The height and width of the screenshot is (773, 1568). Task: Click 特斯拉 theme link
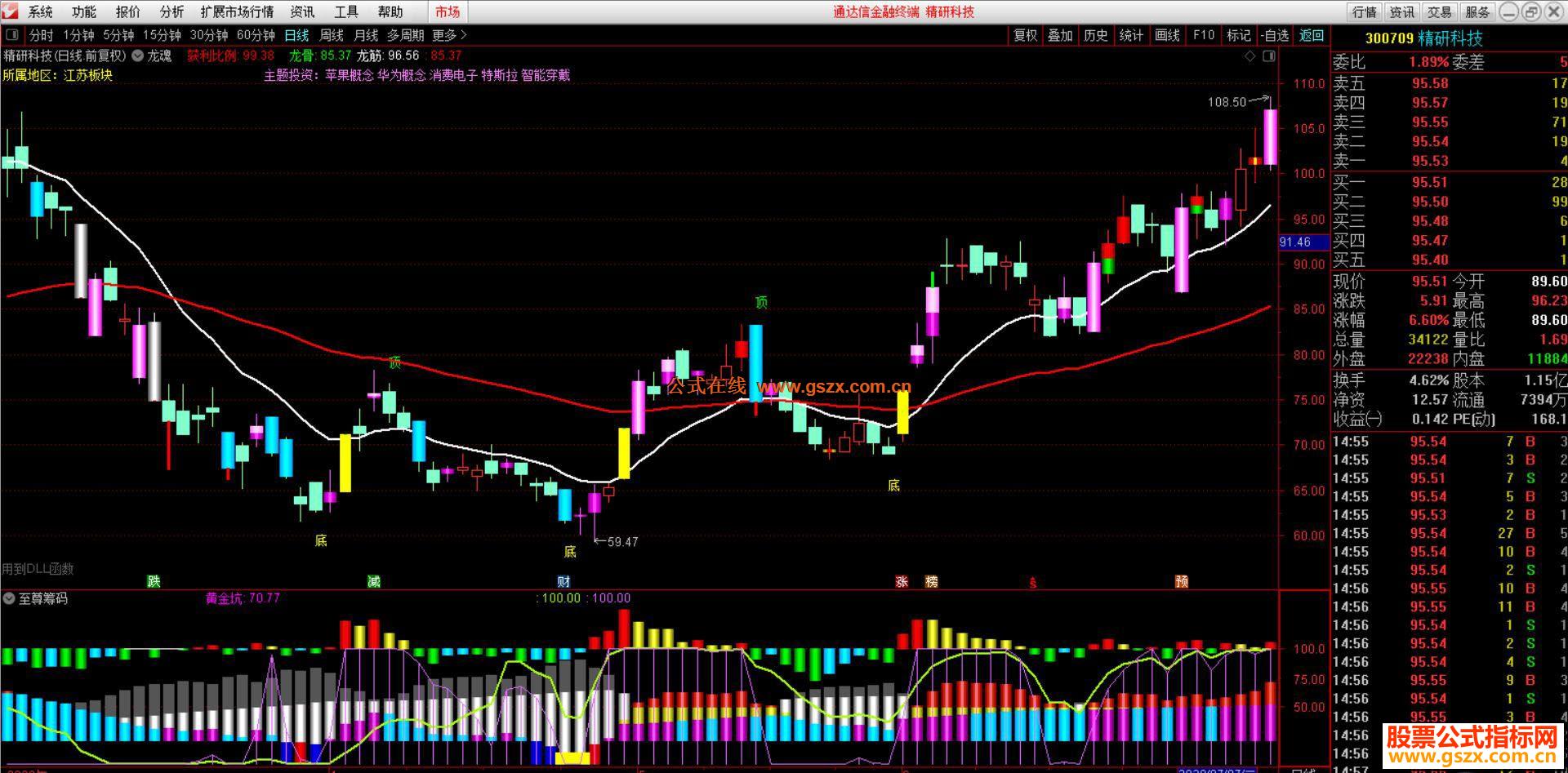click(x=500, y=75)
